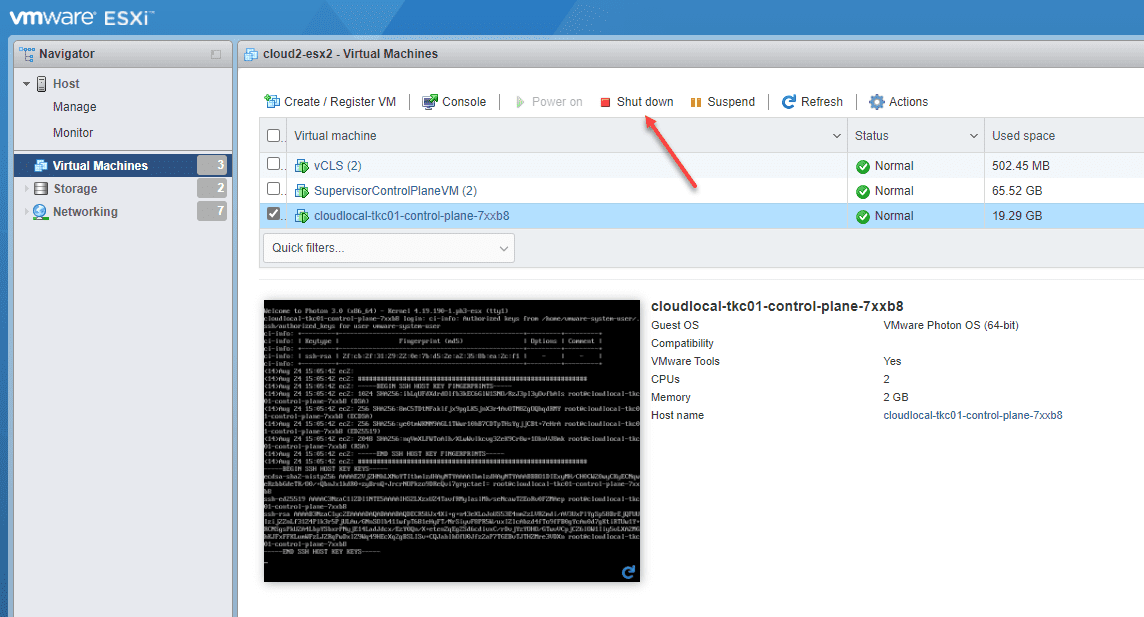The height and width of the screenshot is (617, 1144).
Task: Shut down the selected virtual machine
Action: pos(636,101)
